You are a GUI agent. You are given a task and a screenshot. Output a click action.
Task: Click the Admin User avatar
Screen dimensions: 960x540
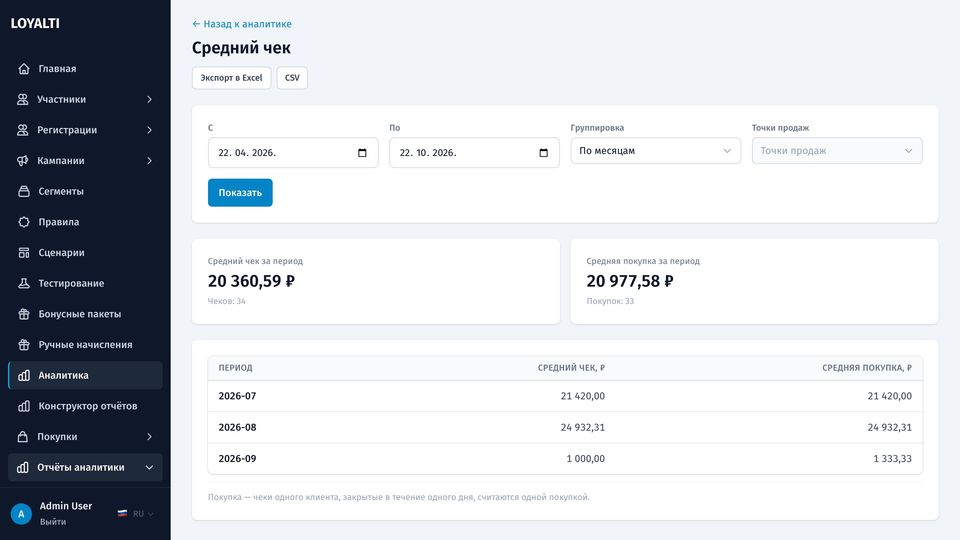21,514
